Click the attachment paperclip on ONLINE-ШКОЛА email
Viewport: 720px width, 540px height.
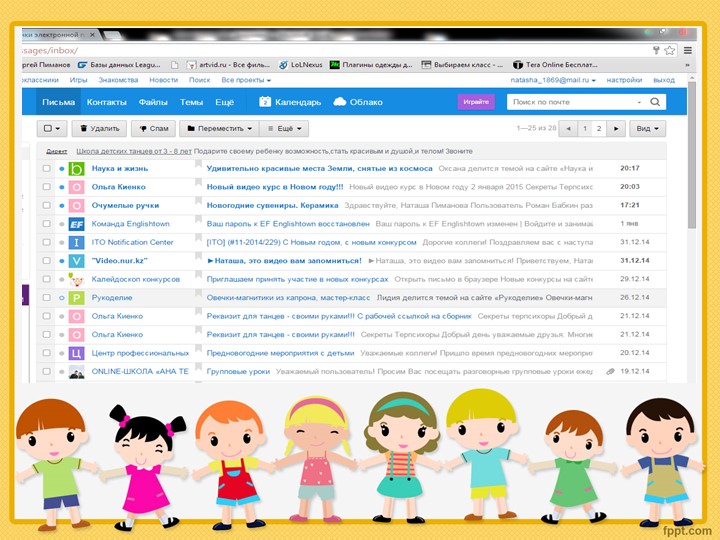610,371
